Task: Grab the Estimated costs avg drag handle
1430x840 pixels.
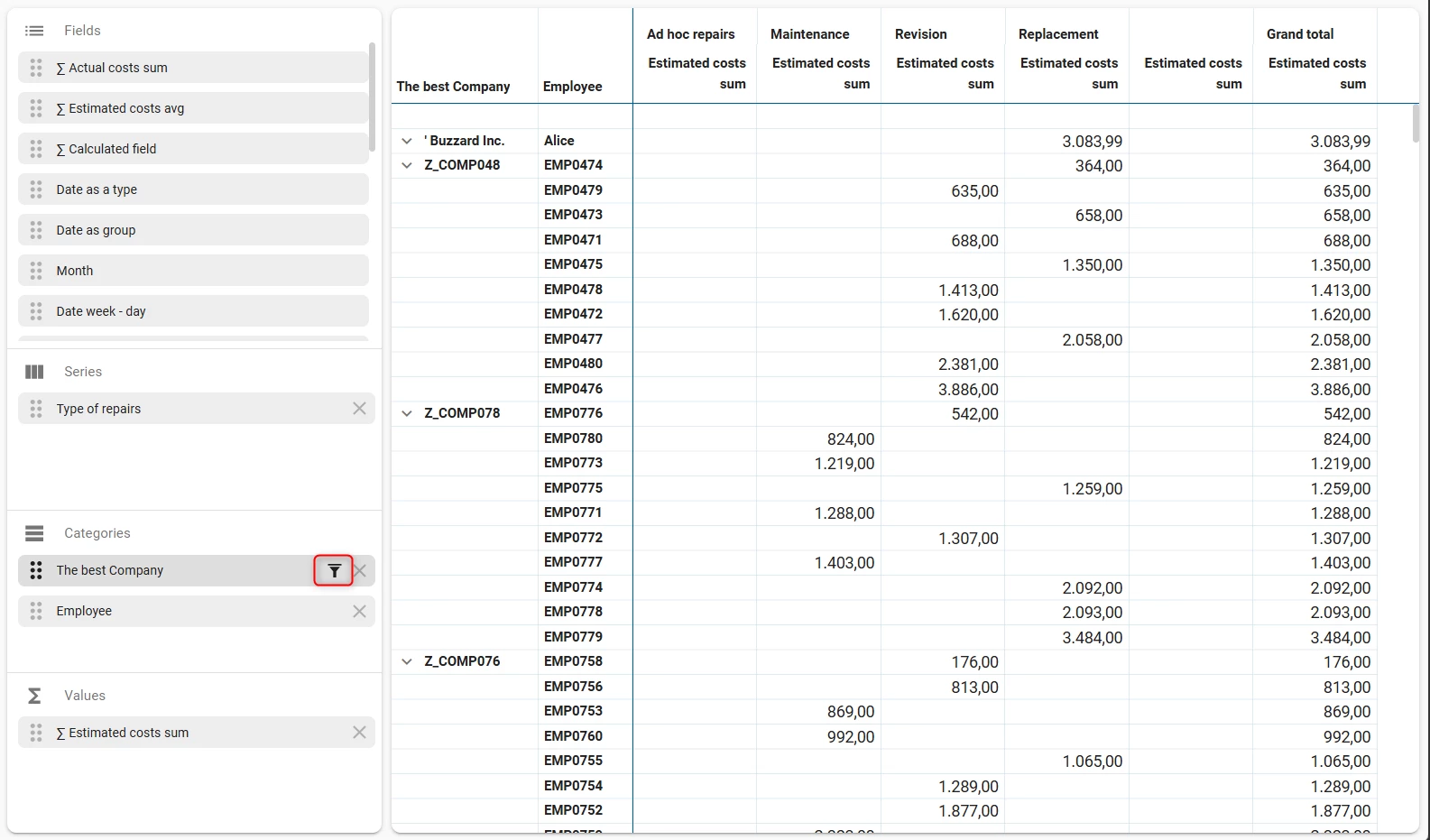Action: tap(36, 108)
